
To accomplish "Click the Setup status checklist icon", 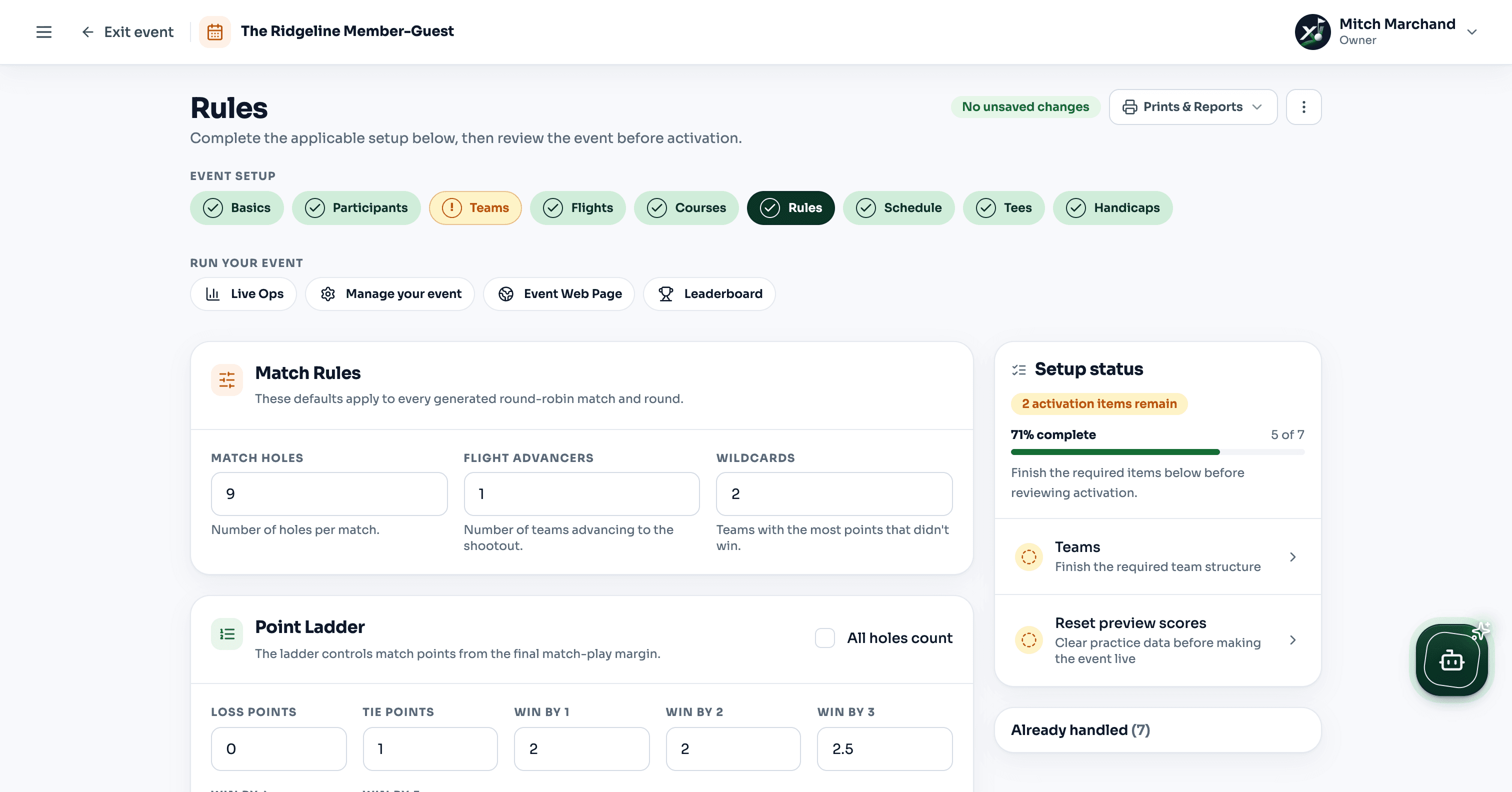I will 1018,370.
